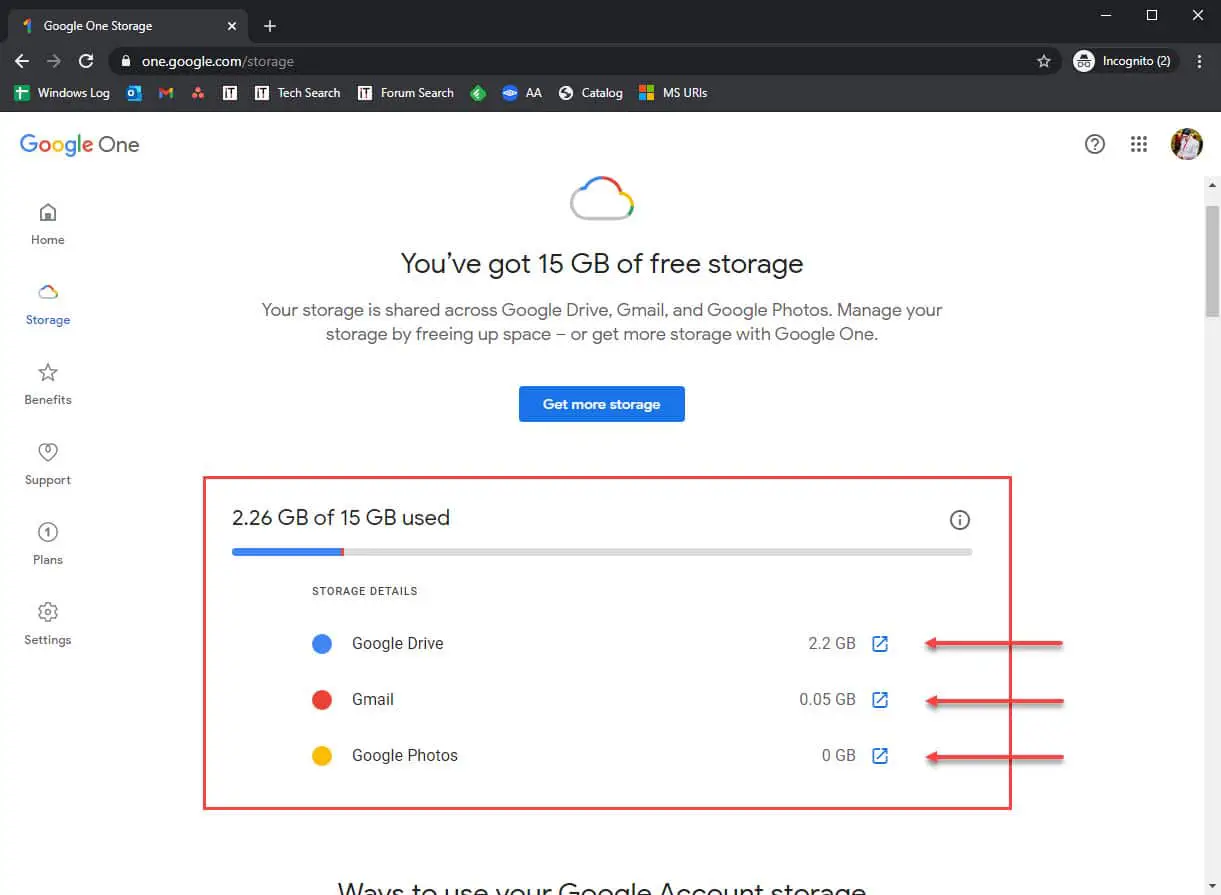Open Google Drive storage external link icon
This screenshot has width=1221, height=895.
pyautogui.click(x=880, y=643)
